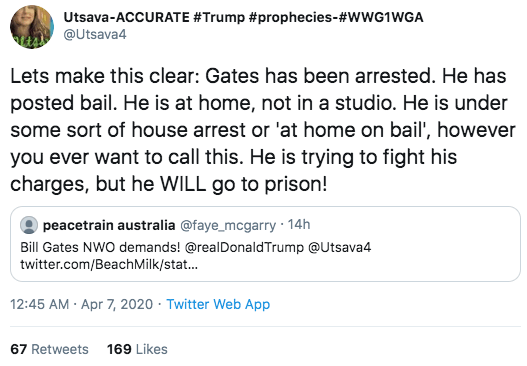Image resolution: width=527 pixels, height=366 pixels.
Task: Open the quoted tweet card
Action: [x=266, y=244]
